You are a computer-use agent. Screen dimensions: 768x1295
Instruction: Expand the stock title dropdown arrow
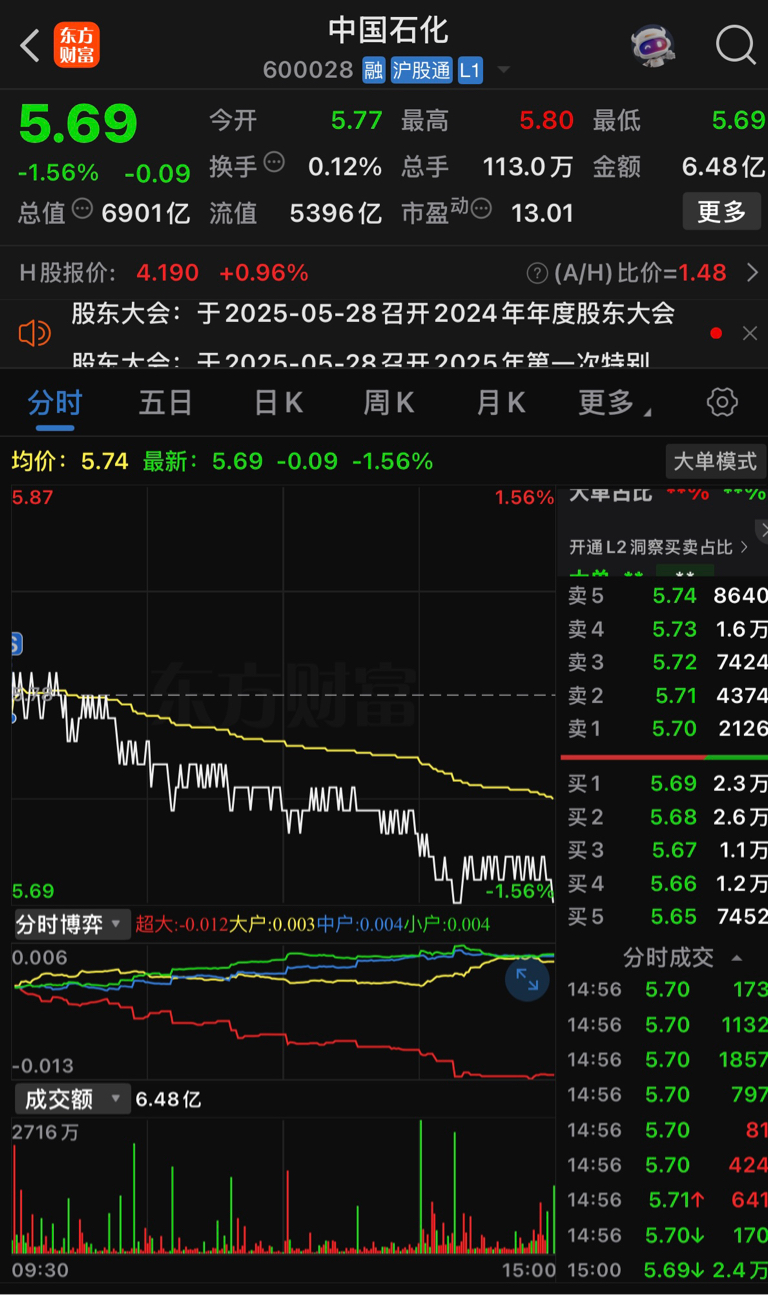coord(503,70)
